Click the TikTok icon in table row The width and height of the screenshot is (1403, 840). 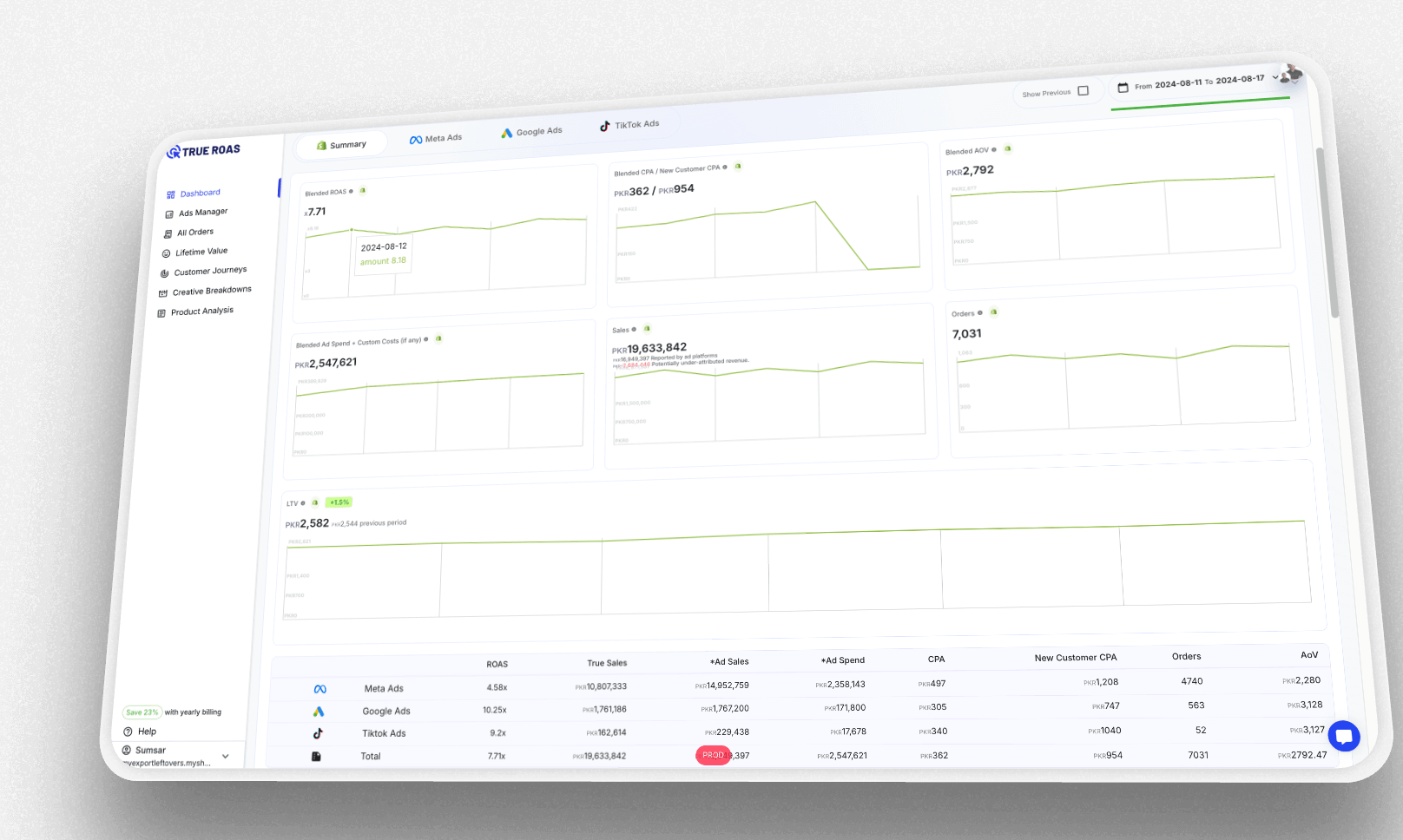tap(318, 734)
